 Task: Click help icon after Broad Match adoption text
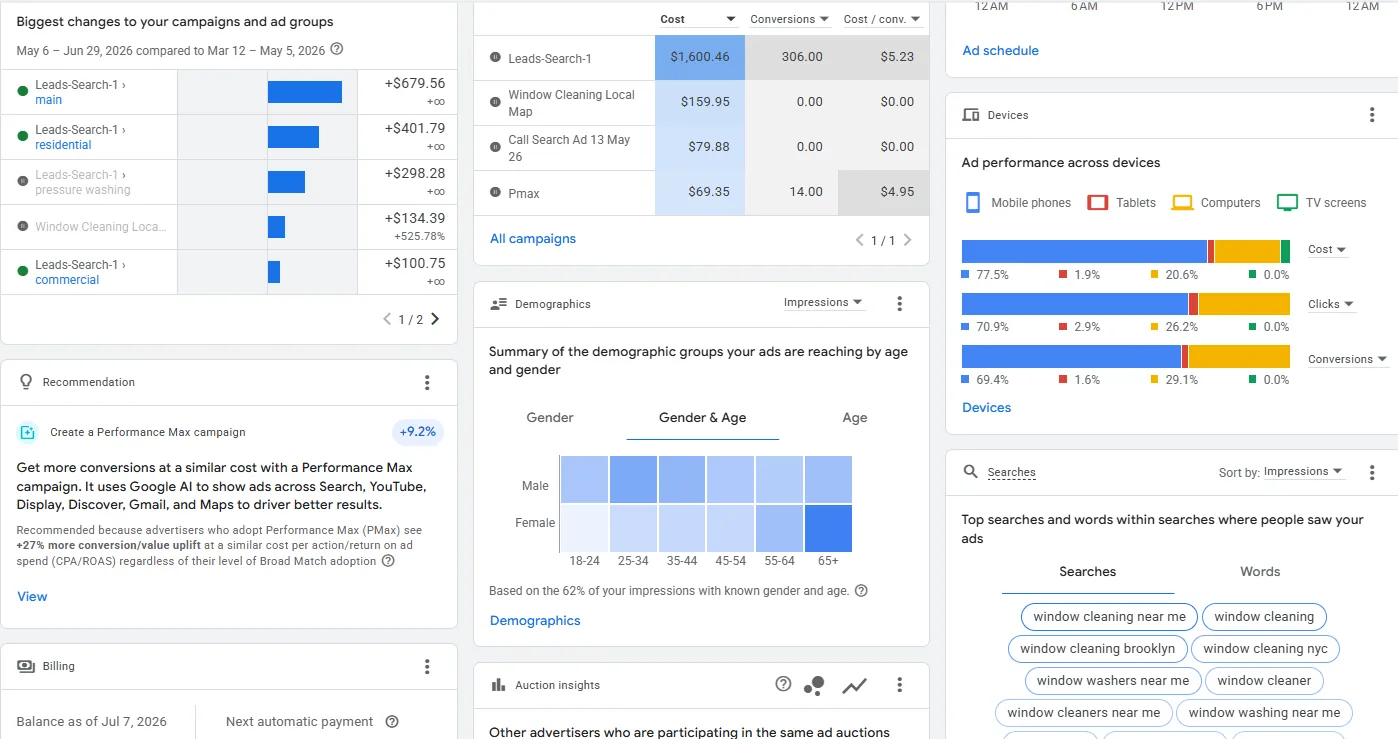[388, 561]
